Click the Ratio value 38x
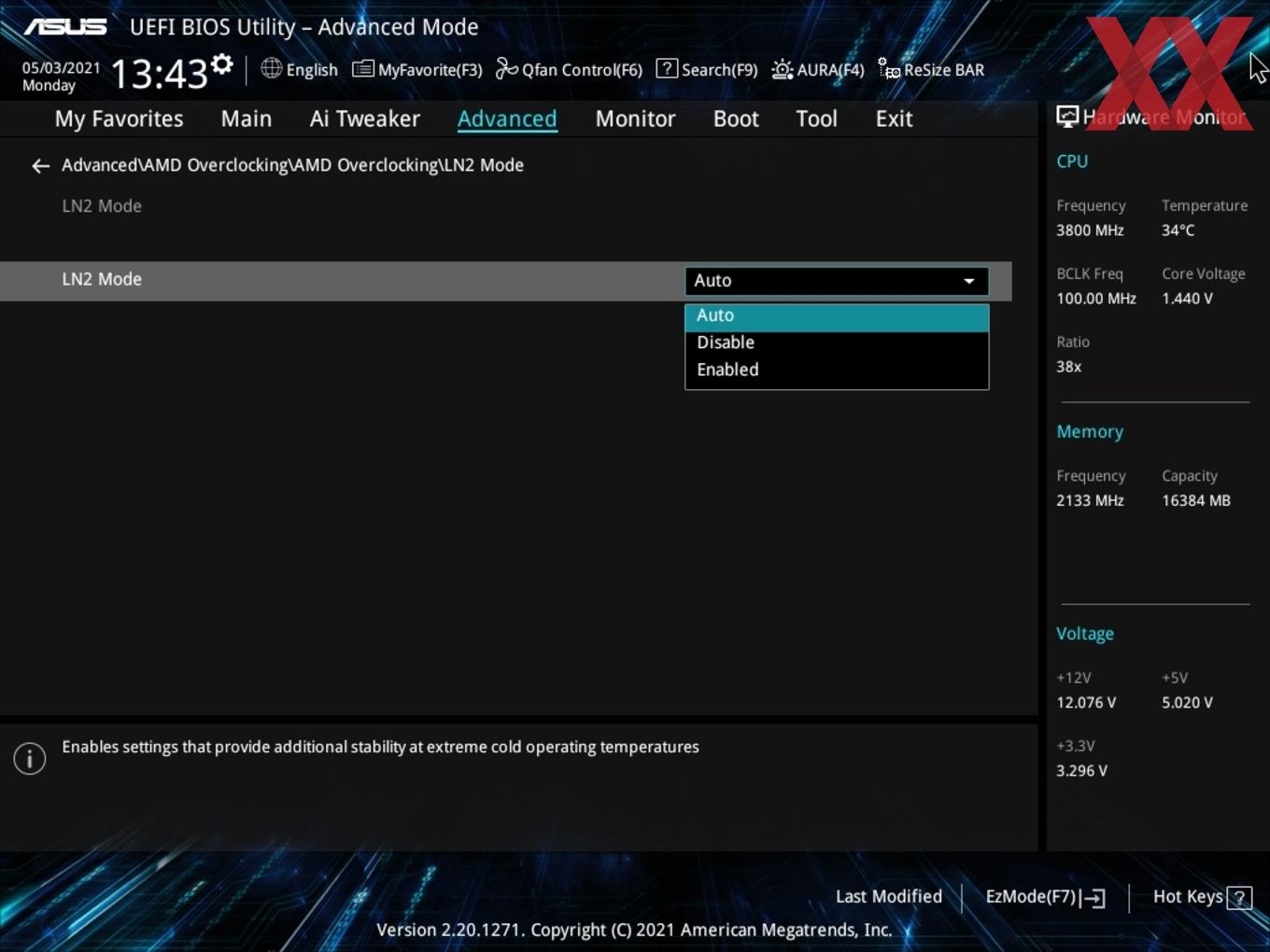 click(1068, 367)
